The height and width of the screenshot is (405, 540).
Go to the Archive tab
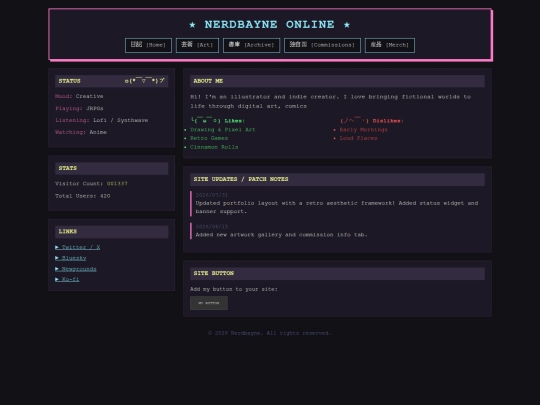[x=251, y=45]
